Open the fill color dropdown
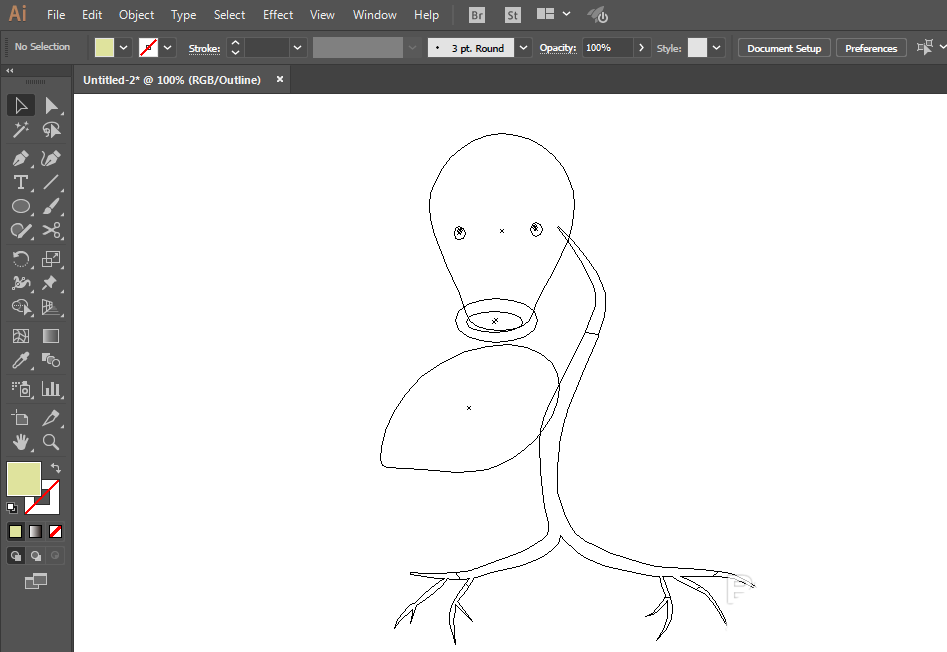Image resolution: width=947 pixels, height=652 pixels. pos(124,48)
